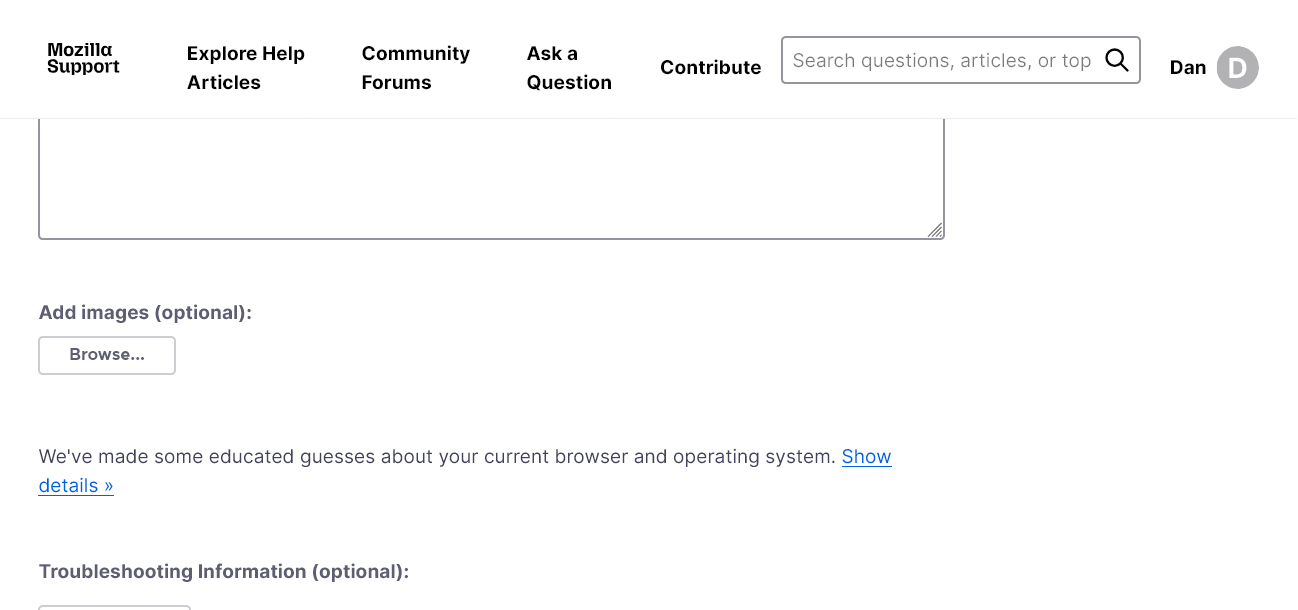The height and width of the screenshot is (610, 1298).
Task: Click the Troubleshooting Information (optional) label
Action: [x=224, y=572]
